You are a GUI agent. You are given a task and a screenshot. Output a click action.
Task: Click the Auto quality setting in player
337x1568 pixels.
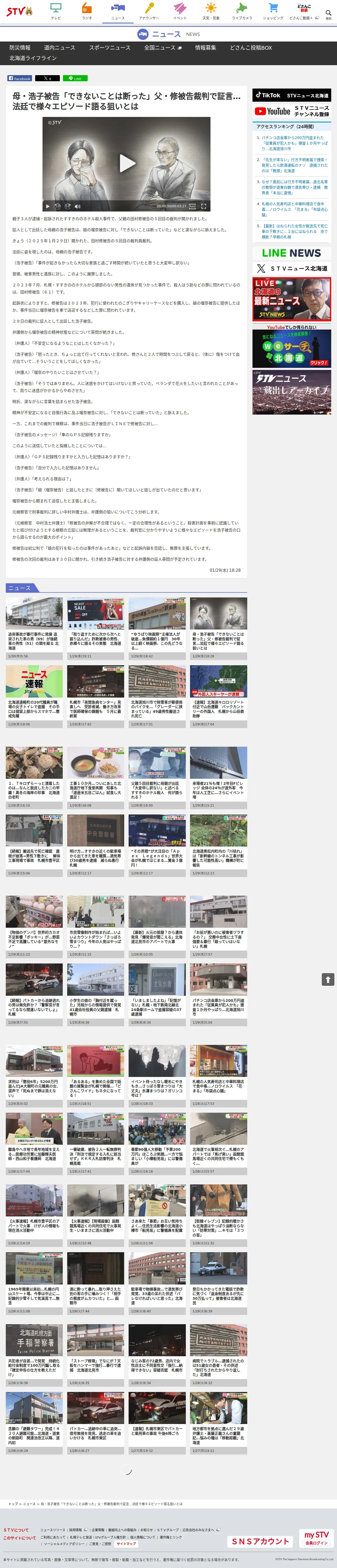[x=192, y=206]
